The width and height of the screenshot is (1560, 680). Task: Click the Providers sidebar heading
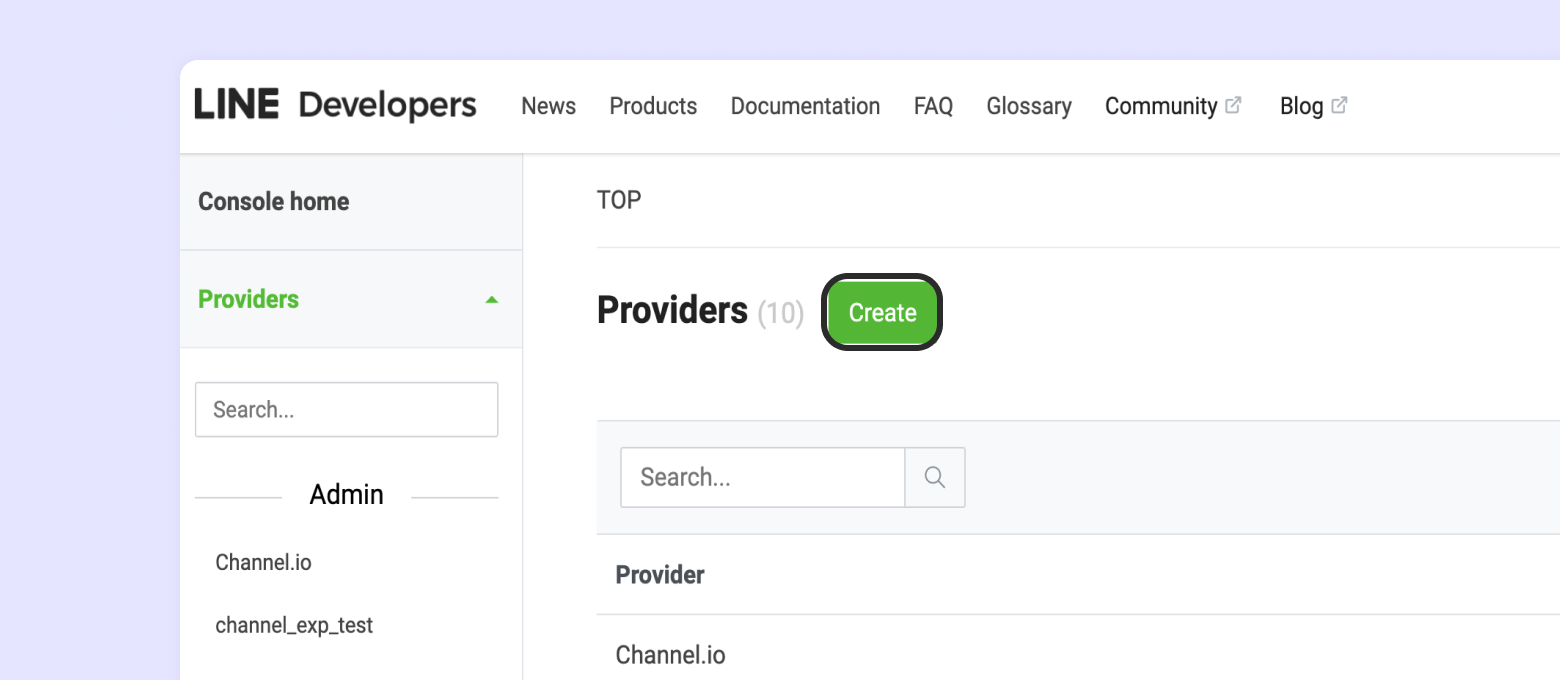[x=249, y=300]
